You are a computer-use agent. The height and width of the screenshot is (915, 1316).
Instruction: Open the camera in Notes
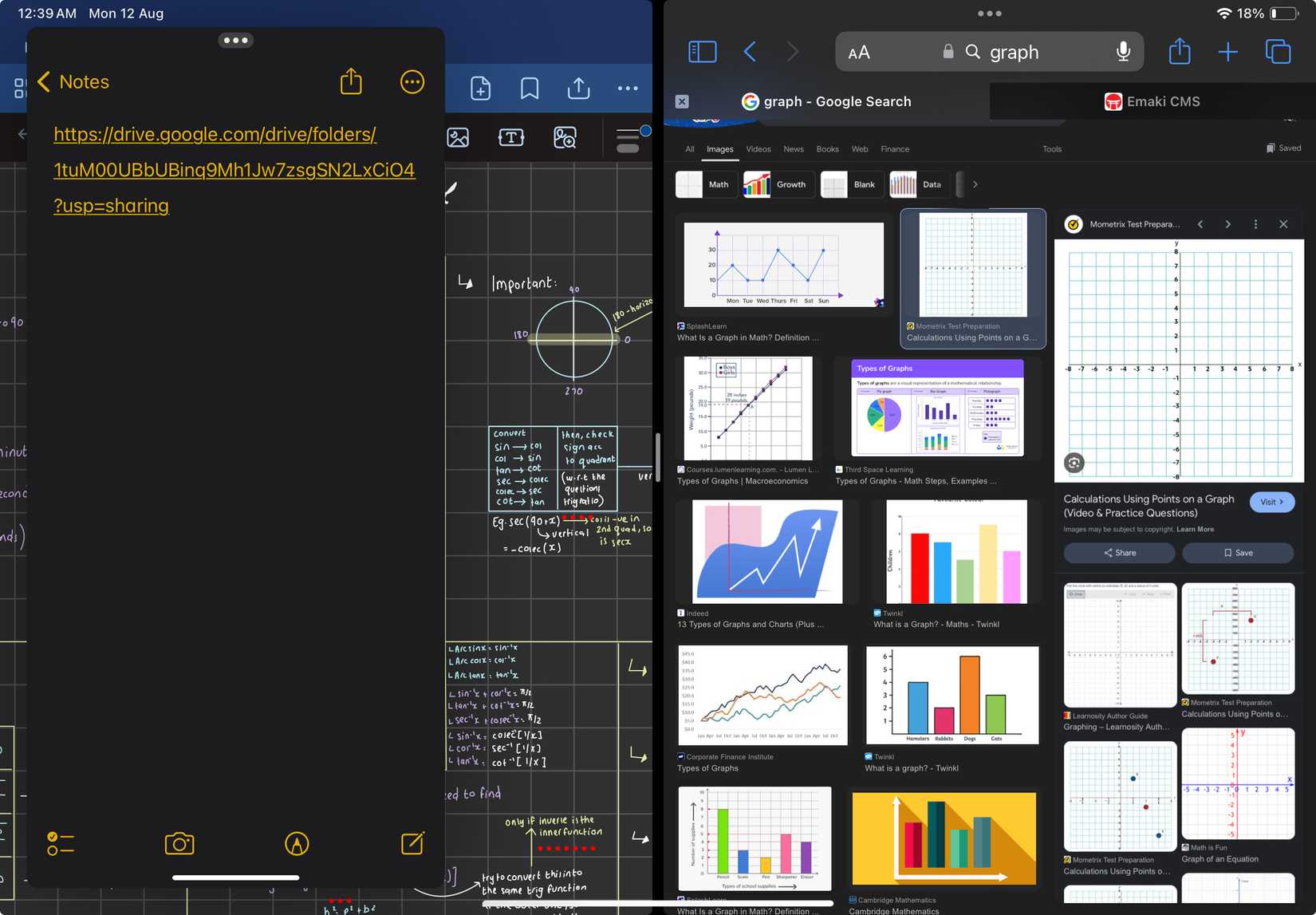coord(179,843)
